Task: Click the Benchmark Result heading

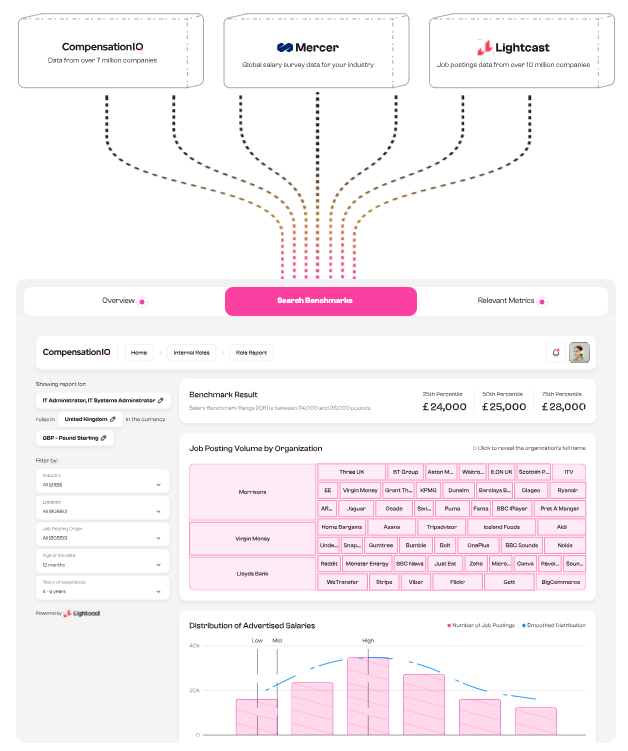Action: (223, 395)
